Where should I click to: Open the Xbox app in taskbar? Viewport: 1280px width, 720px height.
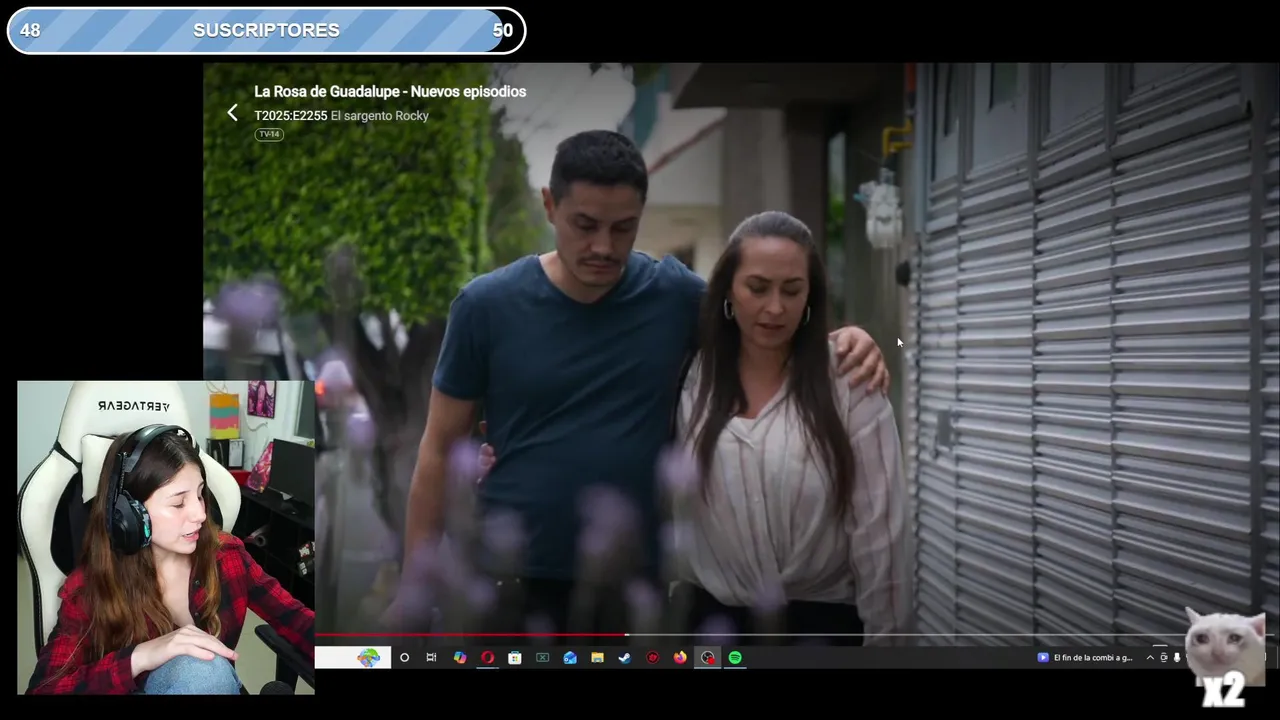[542, 657]
